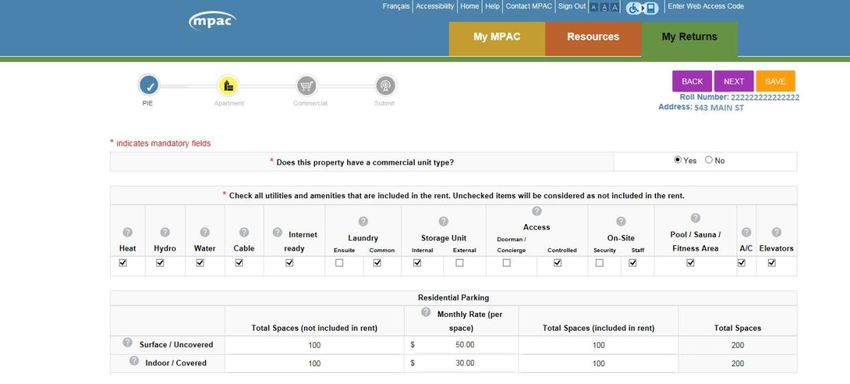The width and height of the screenshot is (850, 384).
Task: Edit Surface monthly rate 50.00 field
Action: coord(465,345)
